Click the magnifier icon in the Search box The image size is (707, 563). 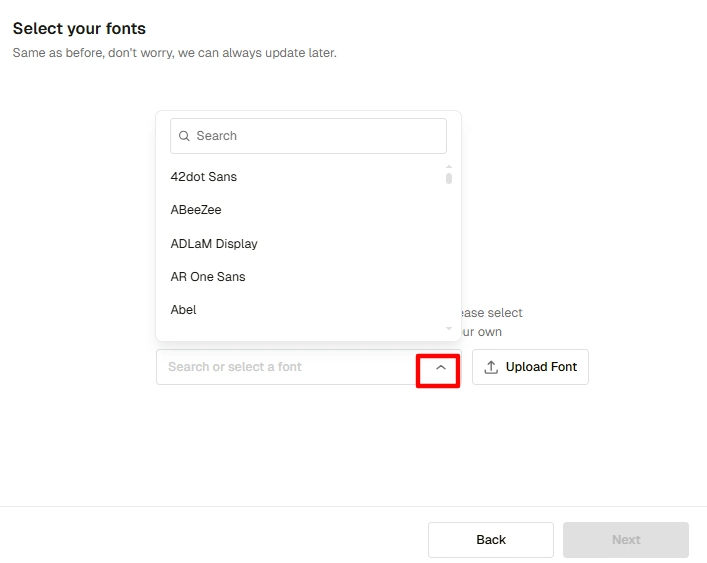[x=184, y=136]
